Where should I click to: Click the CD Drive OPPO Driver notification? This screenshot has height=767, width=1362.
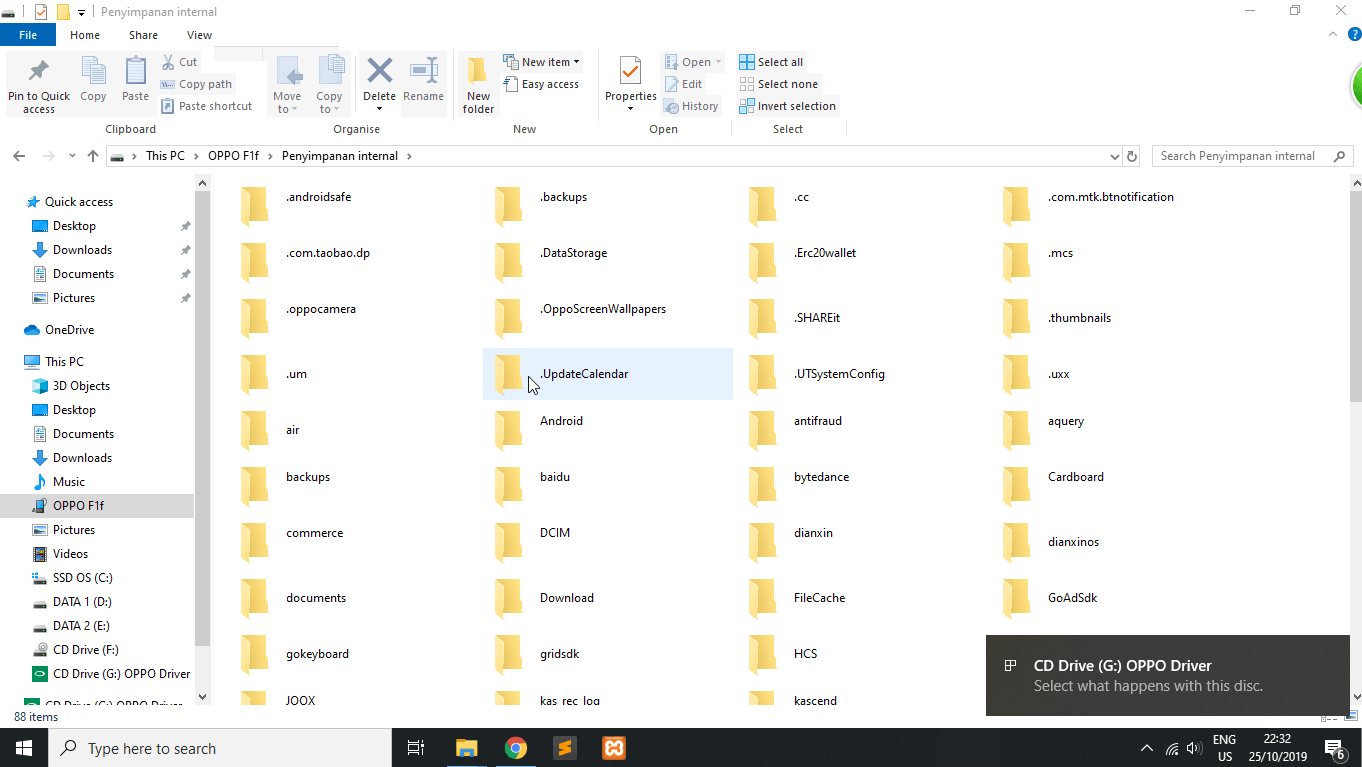point(1167,675)
